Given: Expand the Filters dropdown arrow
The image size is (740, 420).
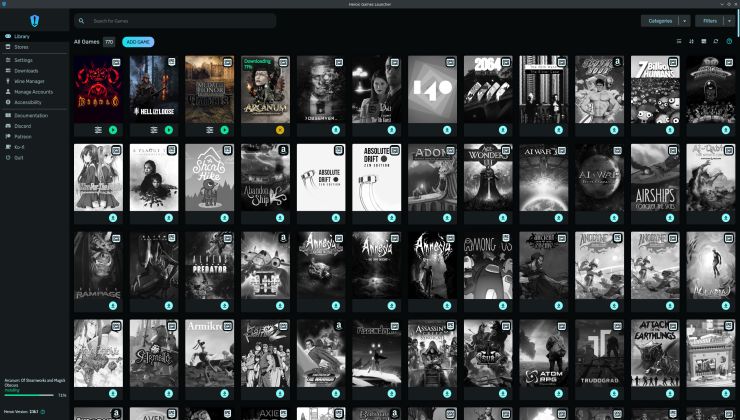Looking at the screenshot, I should pos(729,20).
